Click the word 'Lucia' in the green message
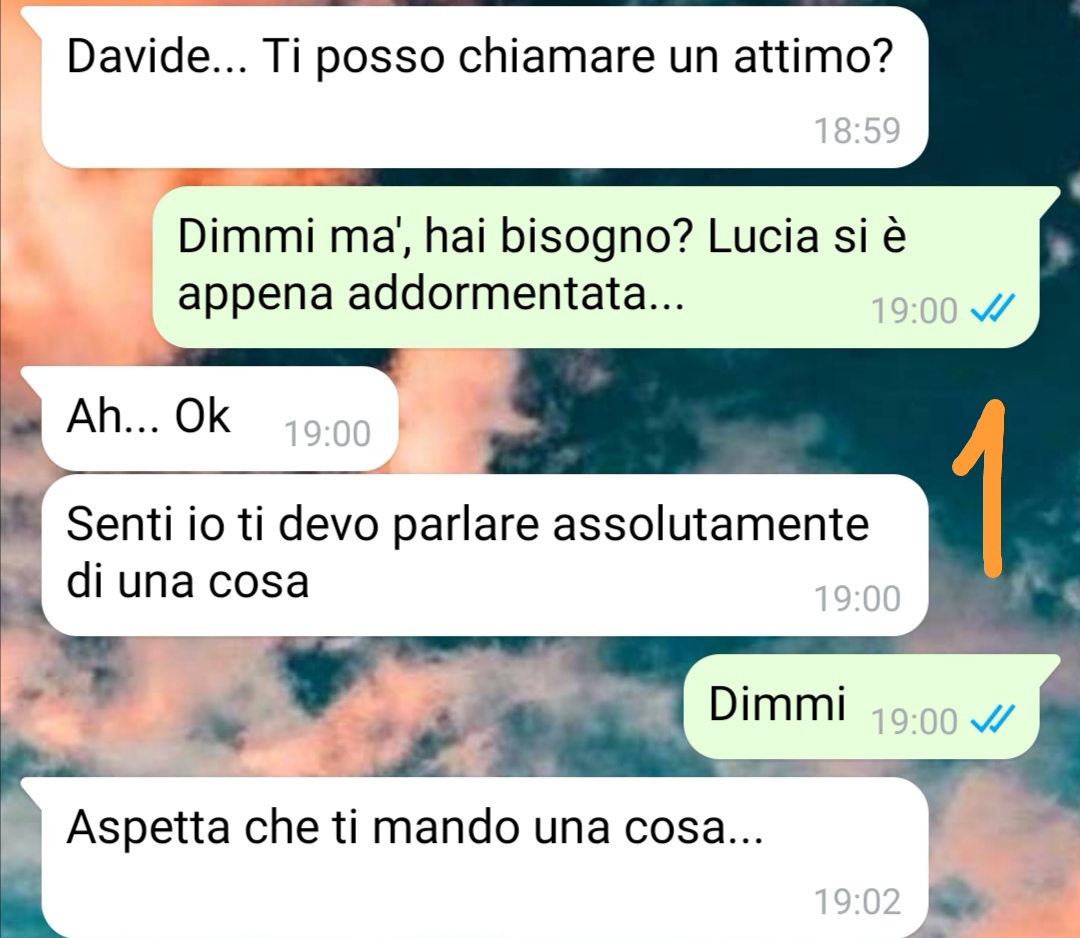 tap(763, 236)
